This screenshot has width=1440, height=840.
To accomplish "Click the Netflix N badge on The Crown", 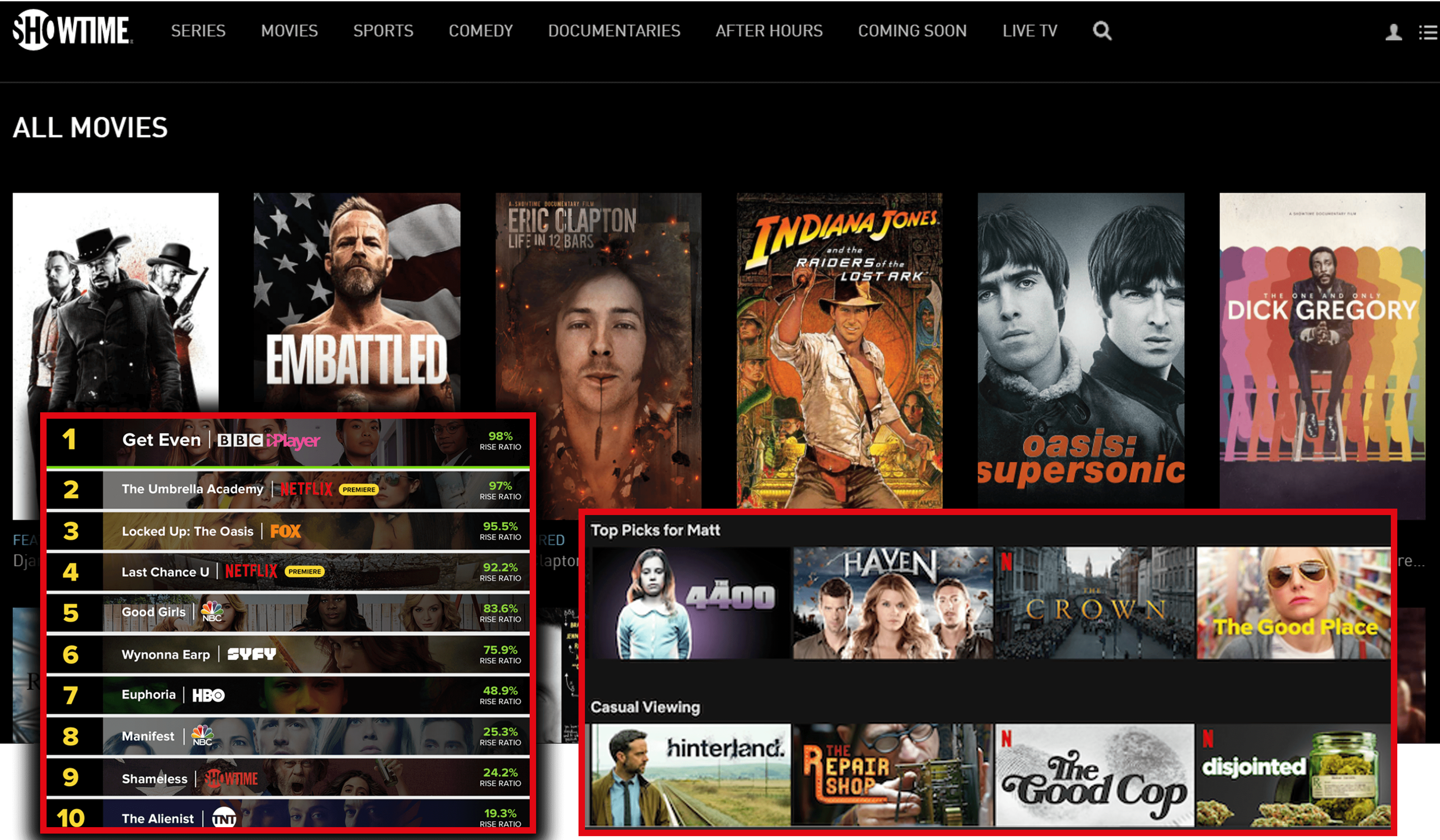I will click(1006, 562).
